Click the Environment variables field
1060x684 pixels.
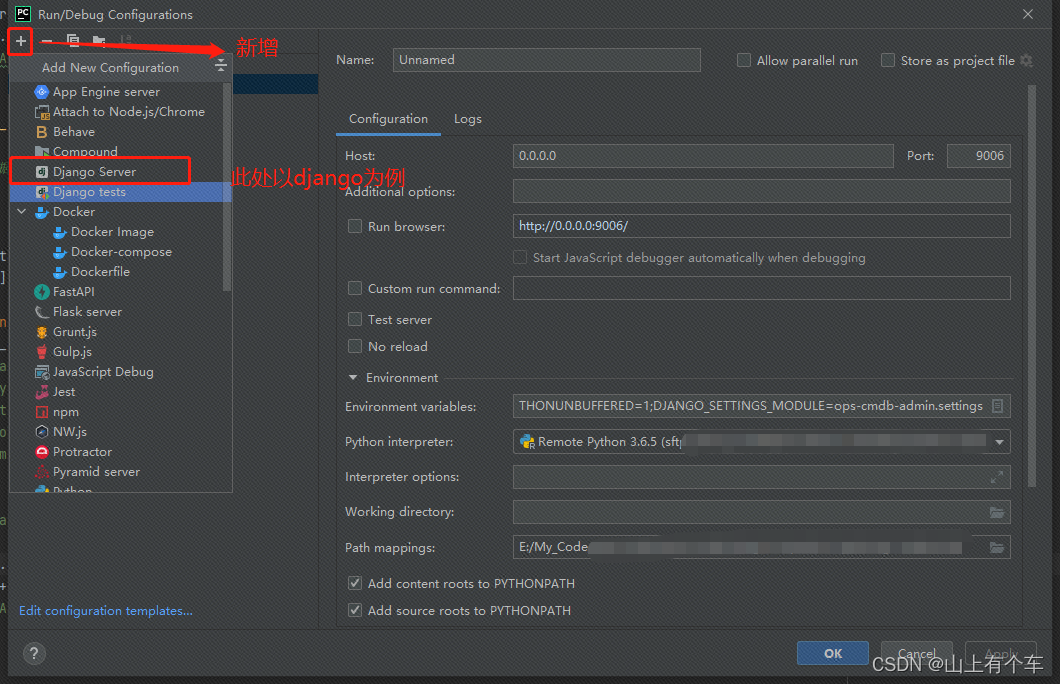pyautogui.click(x=762, y=406)
